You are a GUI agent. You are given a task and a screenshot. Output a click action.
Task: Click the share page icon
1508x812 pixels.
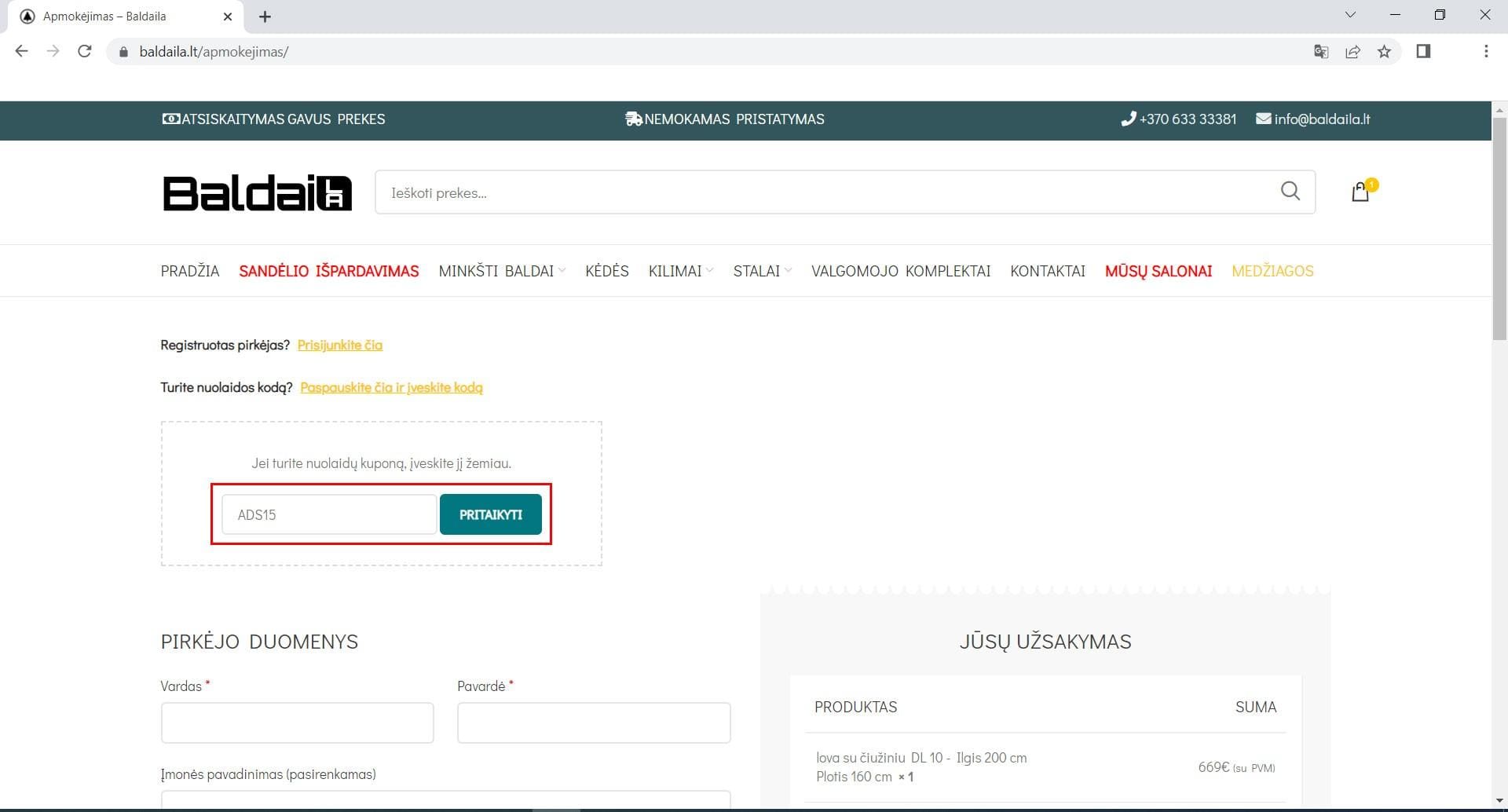(1352, 52)
